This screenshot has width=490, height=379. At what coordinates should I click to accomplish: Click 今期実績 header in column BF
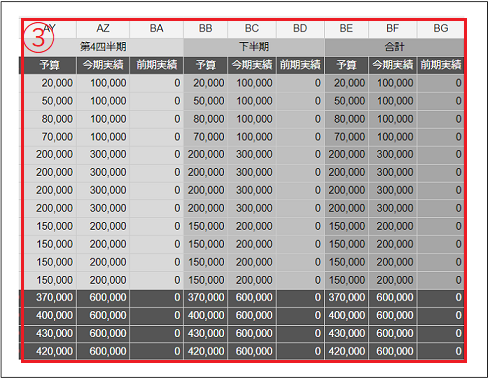pos(393,65)
